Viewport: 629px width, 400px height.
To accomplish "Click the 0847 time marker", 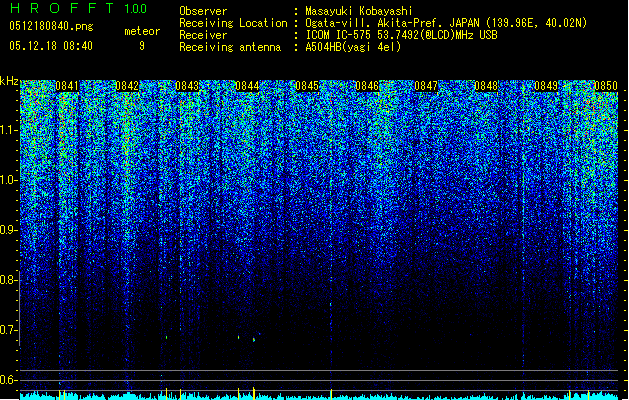I will [x=426, y=86].
